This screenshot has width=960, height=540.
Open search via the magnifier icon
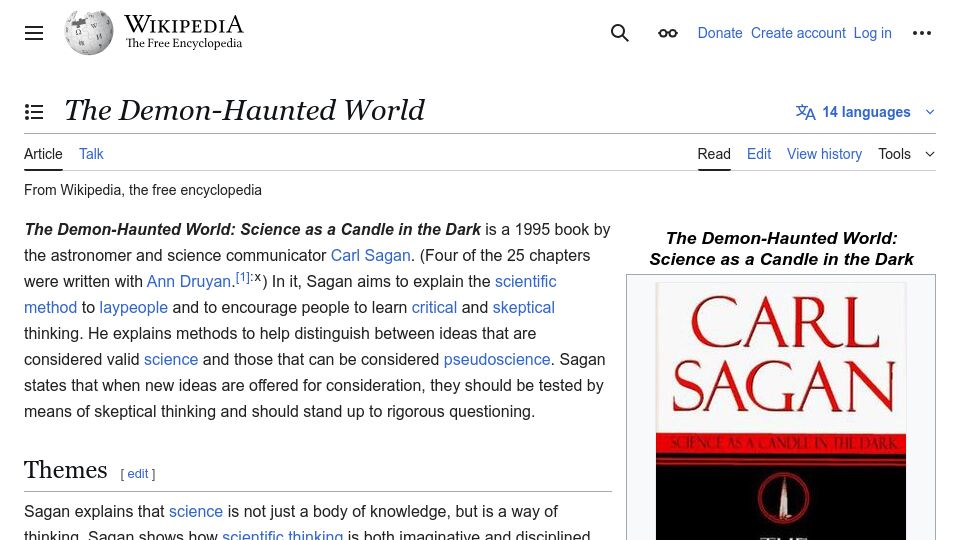(x=620, y=33)
